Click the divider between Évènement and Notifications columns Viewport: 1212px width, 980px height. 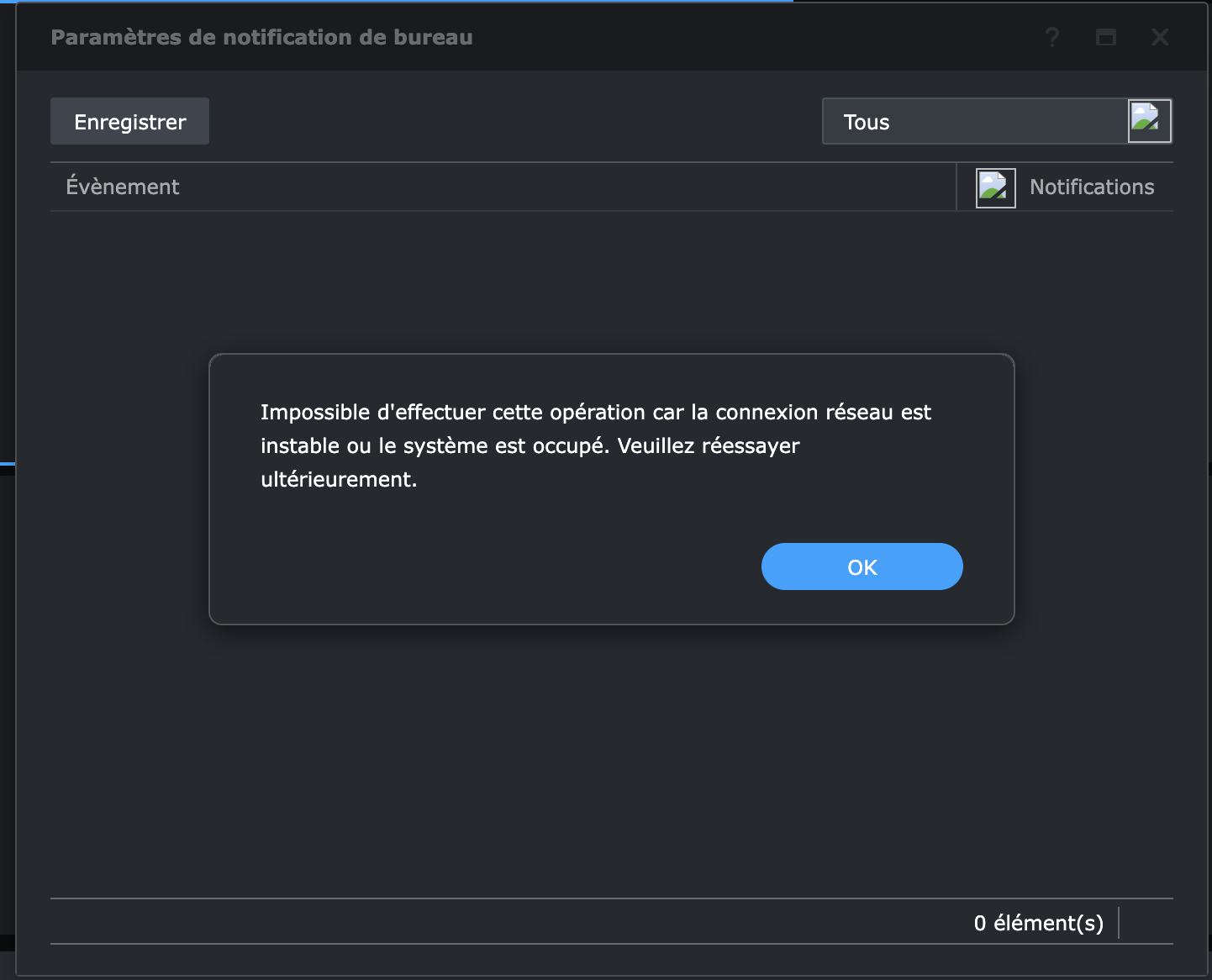coord(956,187)
